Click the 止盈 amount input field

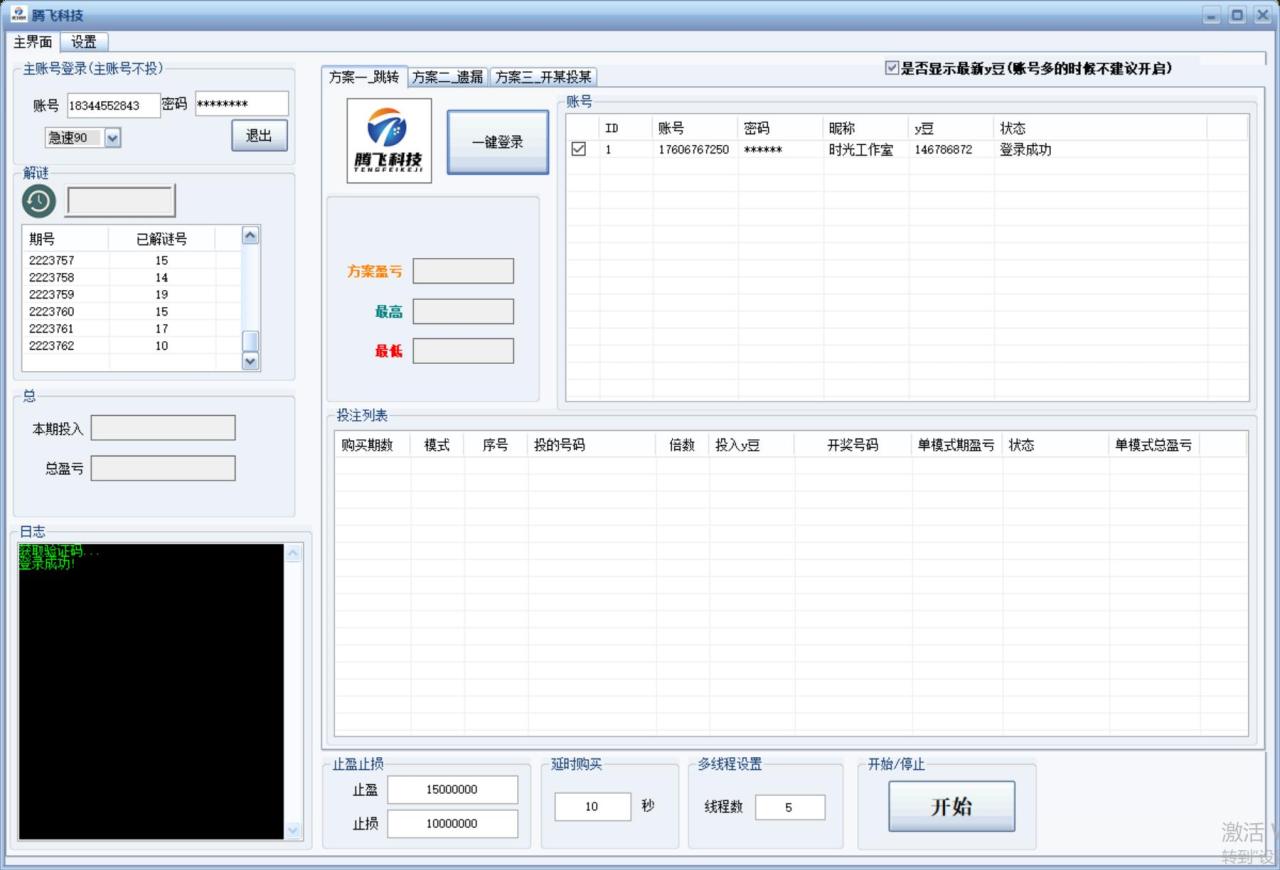coord(452,789)
